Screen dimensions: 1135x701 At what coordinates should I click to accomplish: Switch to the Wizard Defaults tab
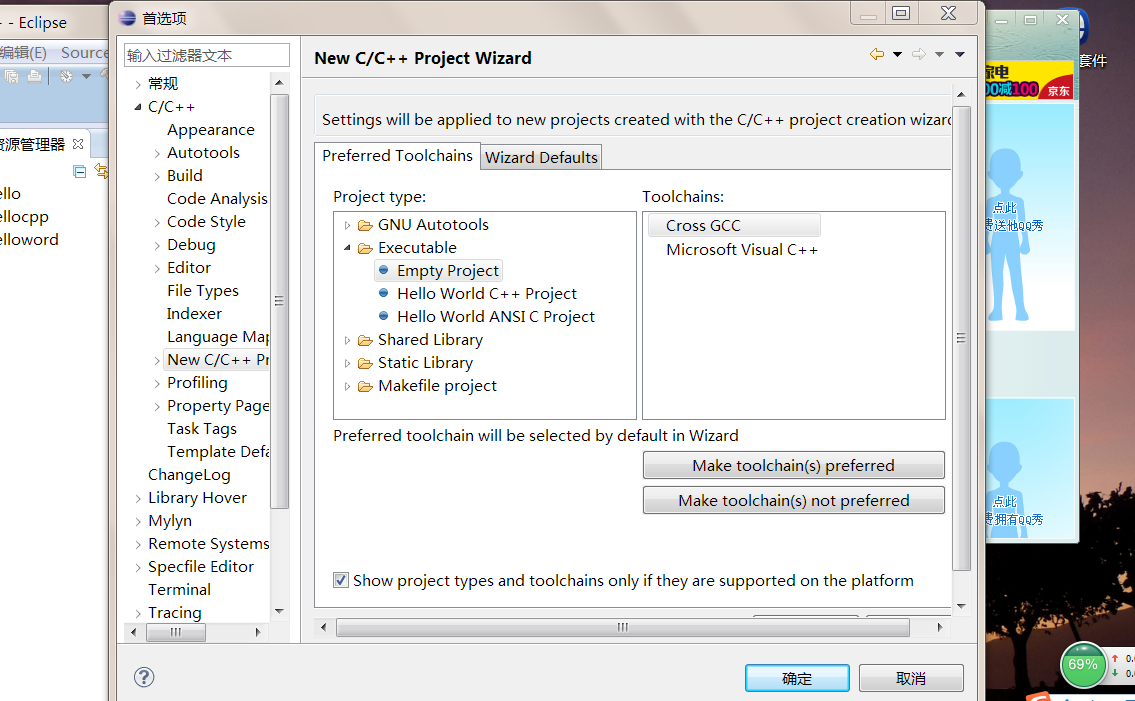[x=541, y=157]
